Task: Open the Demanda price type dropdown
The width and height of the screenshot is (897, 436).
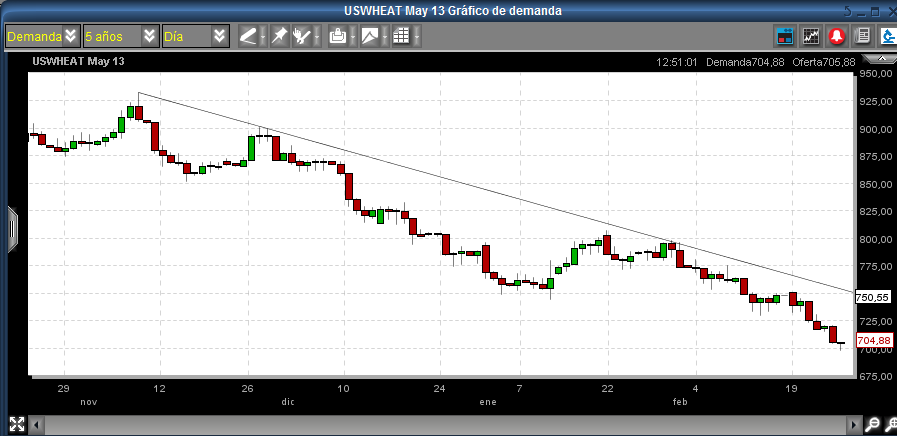Action: click(42, 37)
